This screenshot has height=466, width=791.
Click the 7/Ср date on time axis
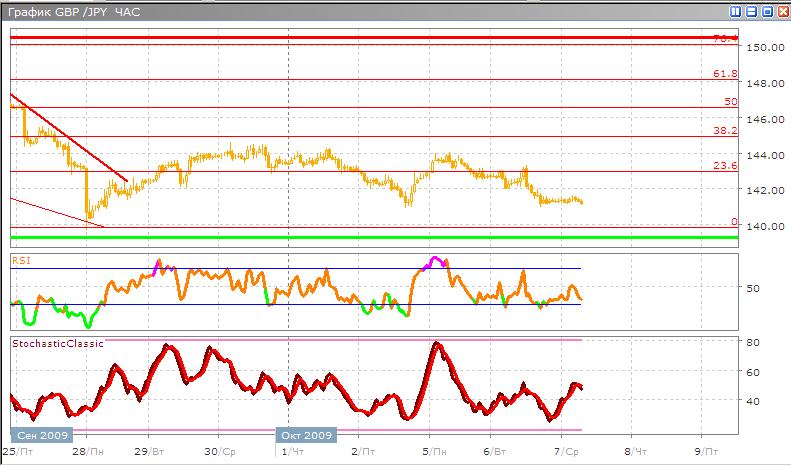tap(567, 452)
